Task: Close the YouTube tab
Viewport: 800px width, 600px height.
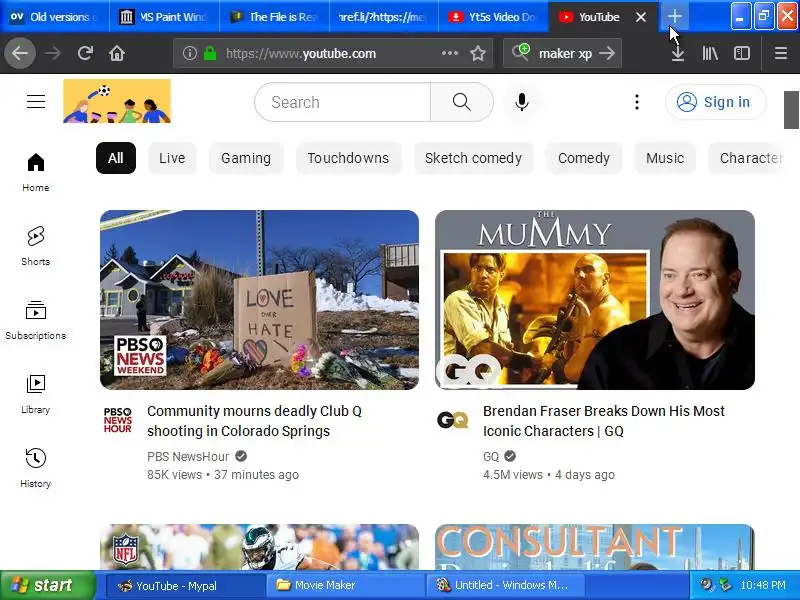Action: pos(641,17)
